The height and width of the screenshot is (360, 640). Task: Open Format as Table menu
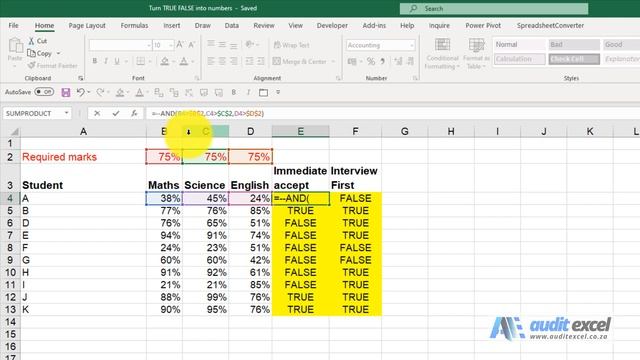pyautogui.click(x=476, y=53)
